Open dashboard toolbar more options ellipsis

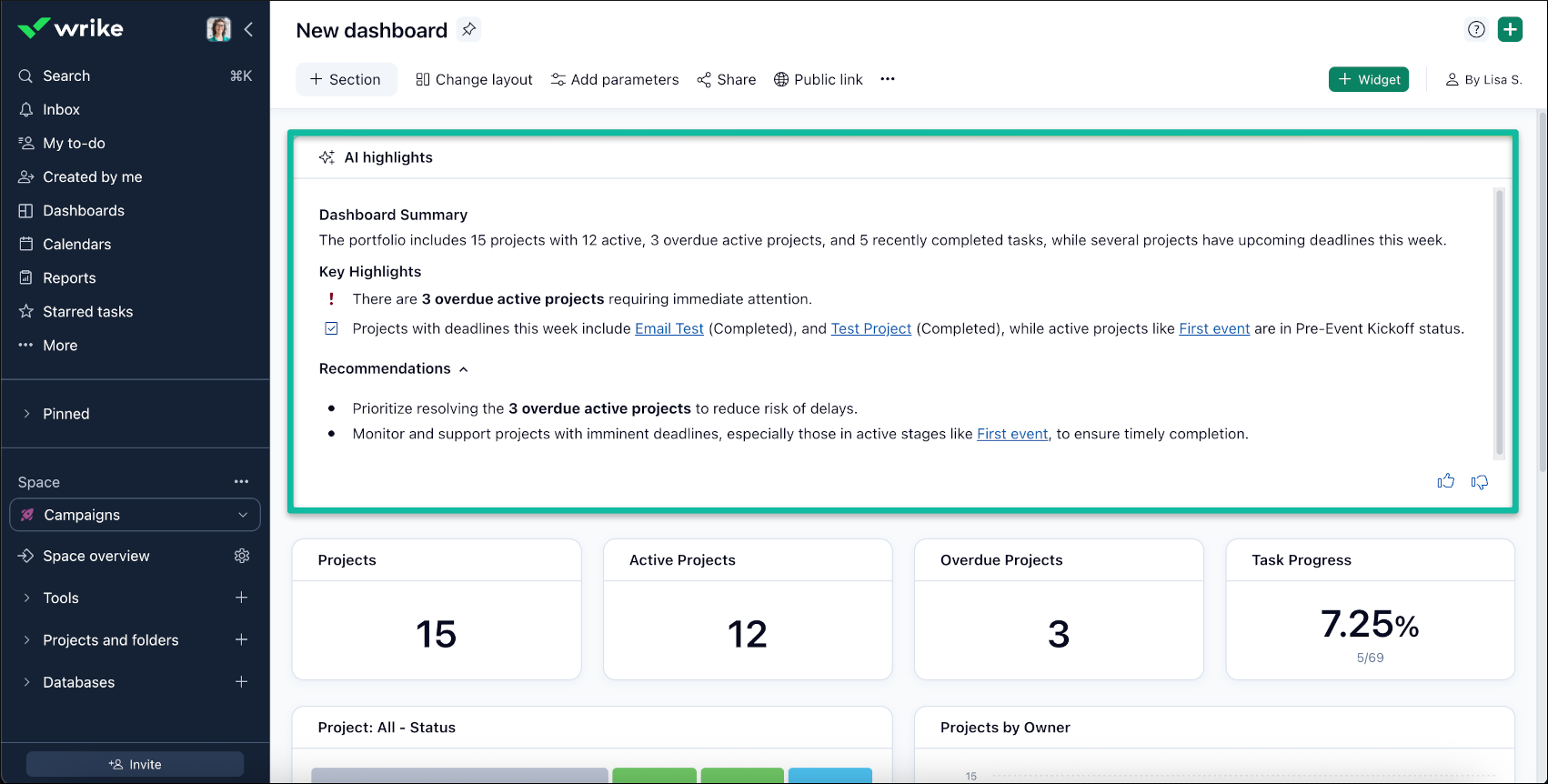[887, 79]
